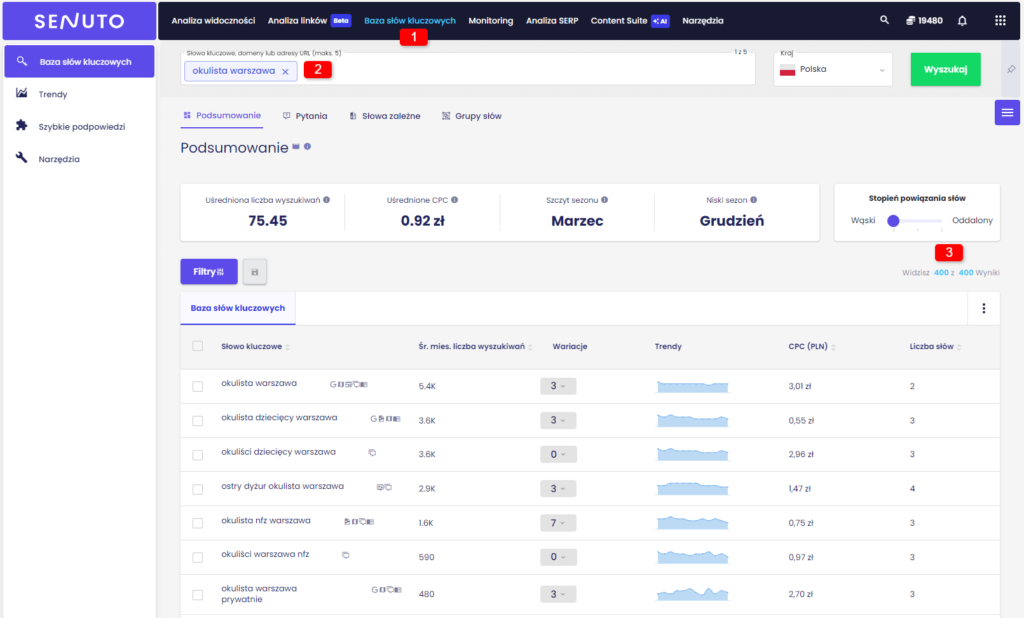The image size is (1024, 618).
Task: Click the save icon beside Filtry
Action: pos(255,271)
